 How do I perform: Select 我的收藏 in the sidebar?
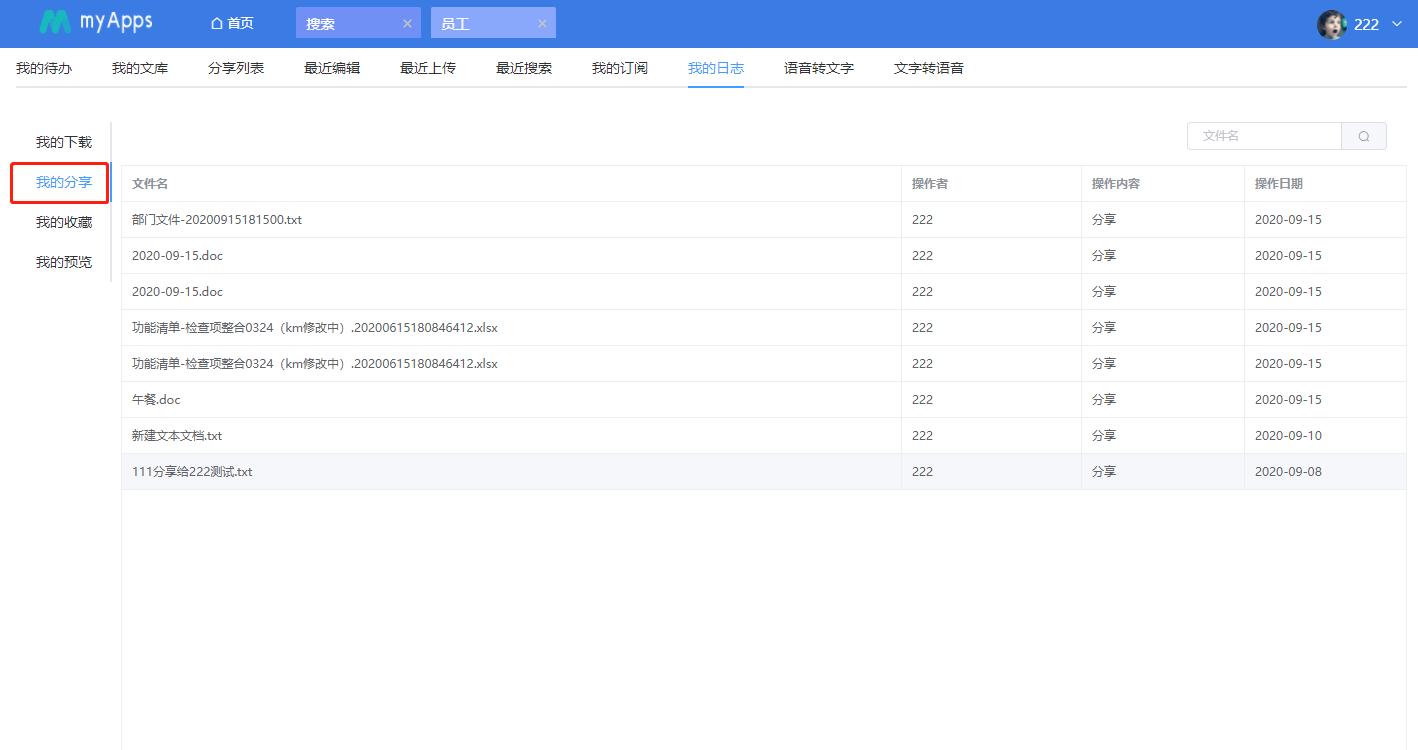[64, 222]
